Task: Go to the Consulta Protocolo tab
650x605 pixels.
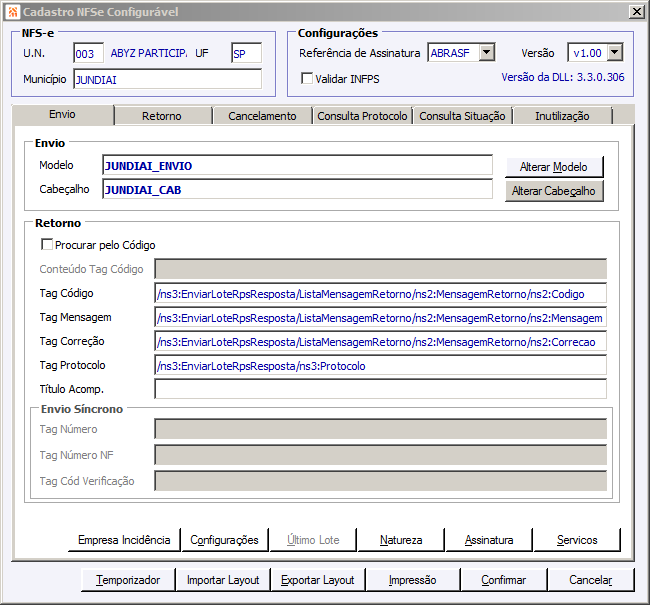Action: (x=362, y=116)
